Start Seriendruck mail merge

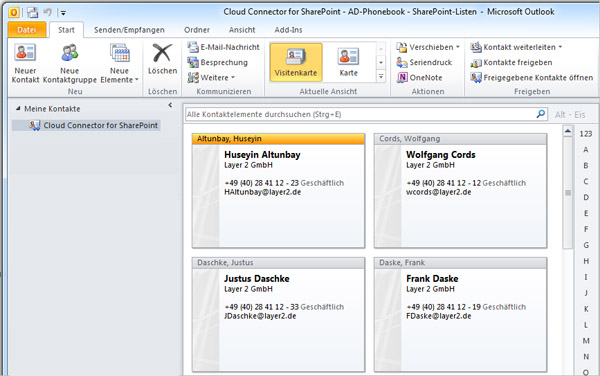(x=424, y=62)
